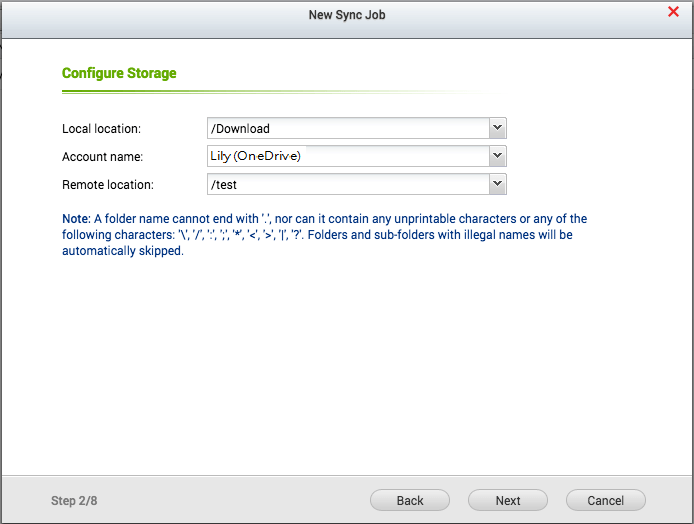Click the Remote location label
The height and width of the screenshot is (524, 694).
pos(108,185)
